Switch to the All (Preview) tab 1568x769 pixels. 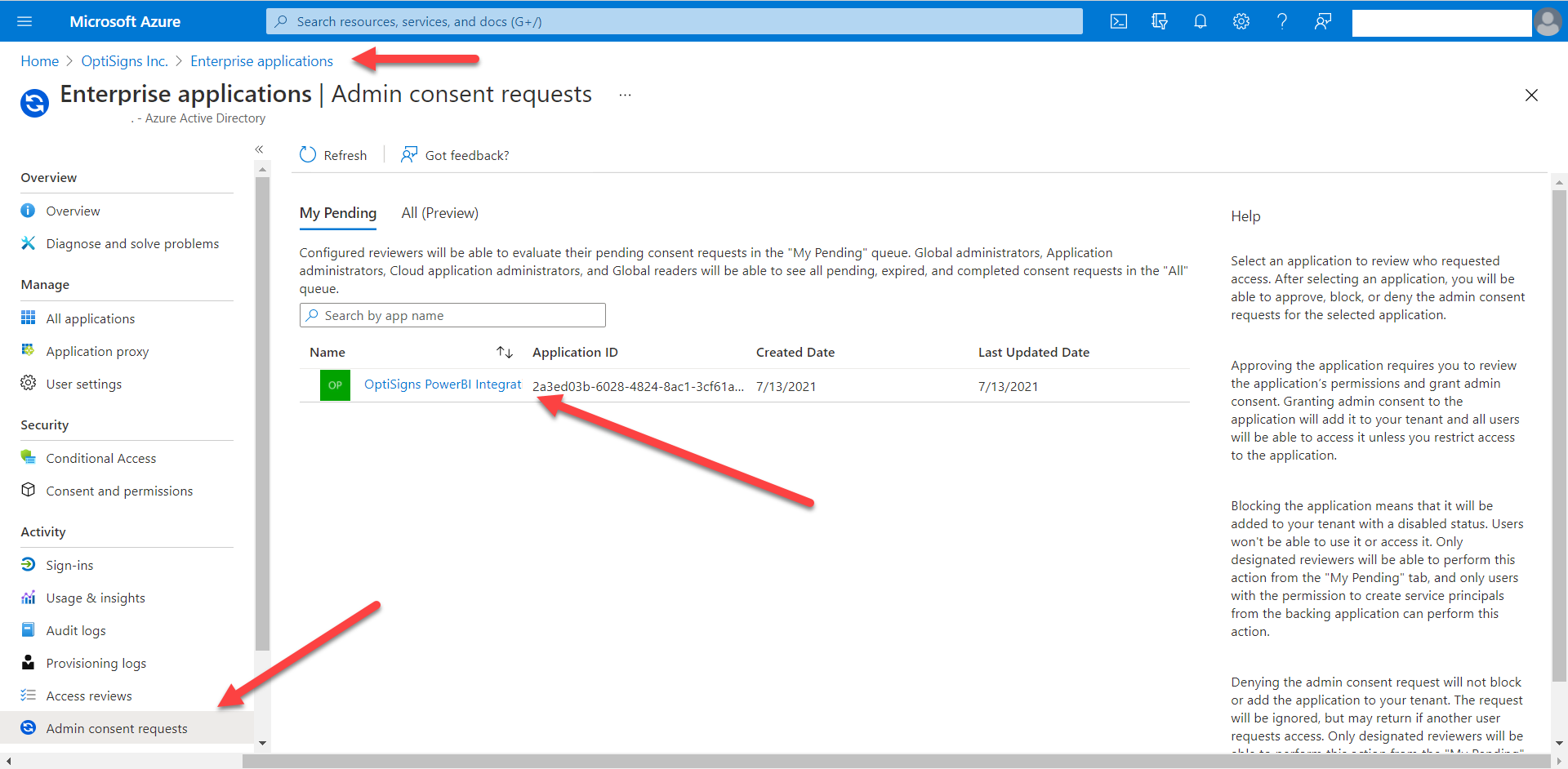tap(439, 213)
